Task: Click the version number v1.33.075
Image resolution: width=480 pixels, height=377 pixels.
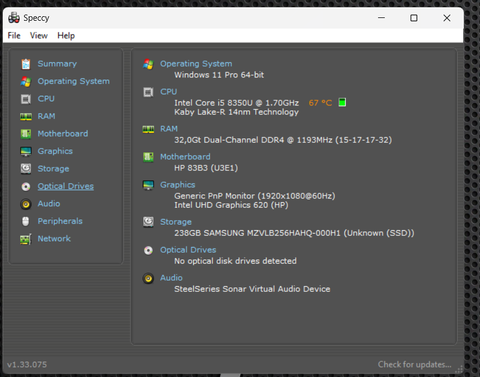Action: [x=27, y=364]
